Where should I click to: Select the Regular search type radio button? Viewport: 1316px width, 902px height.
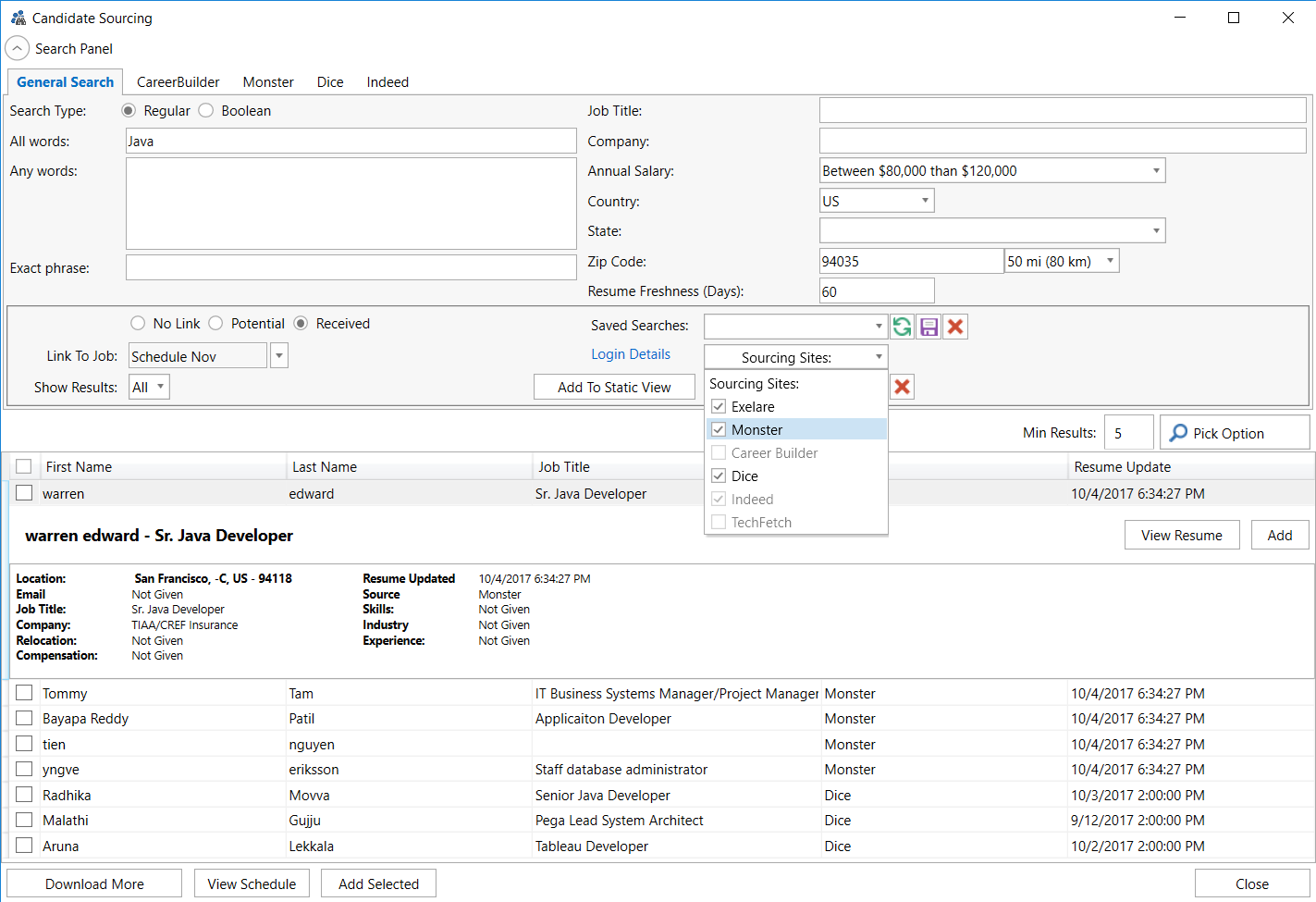[x=129, y=111]
